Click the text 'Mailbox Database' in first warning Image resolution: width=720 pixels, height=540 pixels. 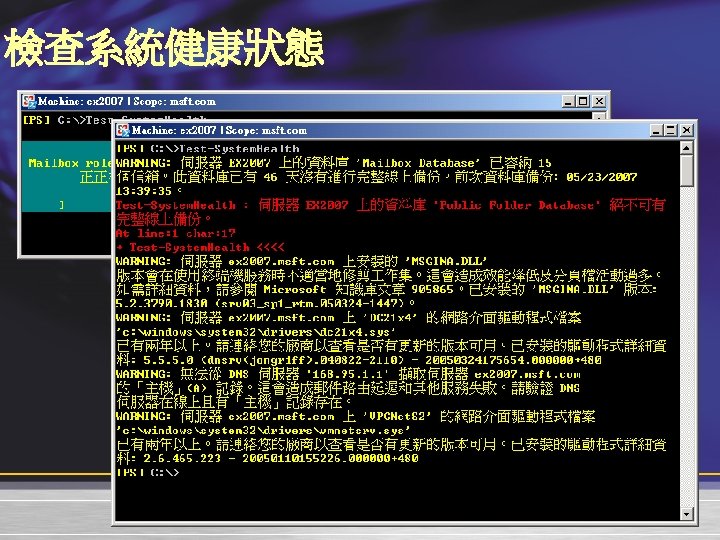tap(418, 163)
